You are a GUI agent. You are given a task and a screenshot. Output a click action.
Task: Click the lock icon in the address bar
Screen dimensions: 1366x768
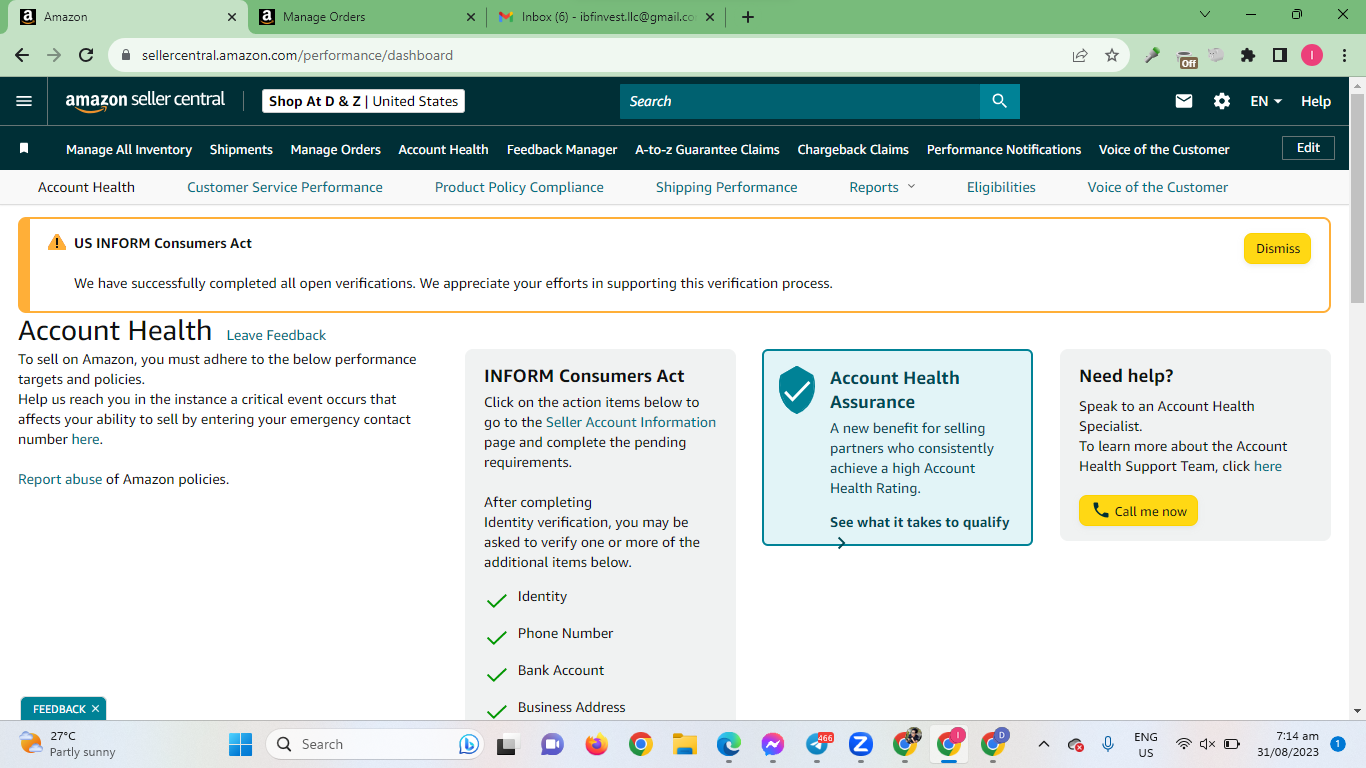click(x=126, y=55)
